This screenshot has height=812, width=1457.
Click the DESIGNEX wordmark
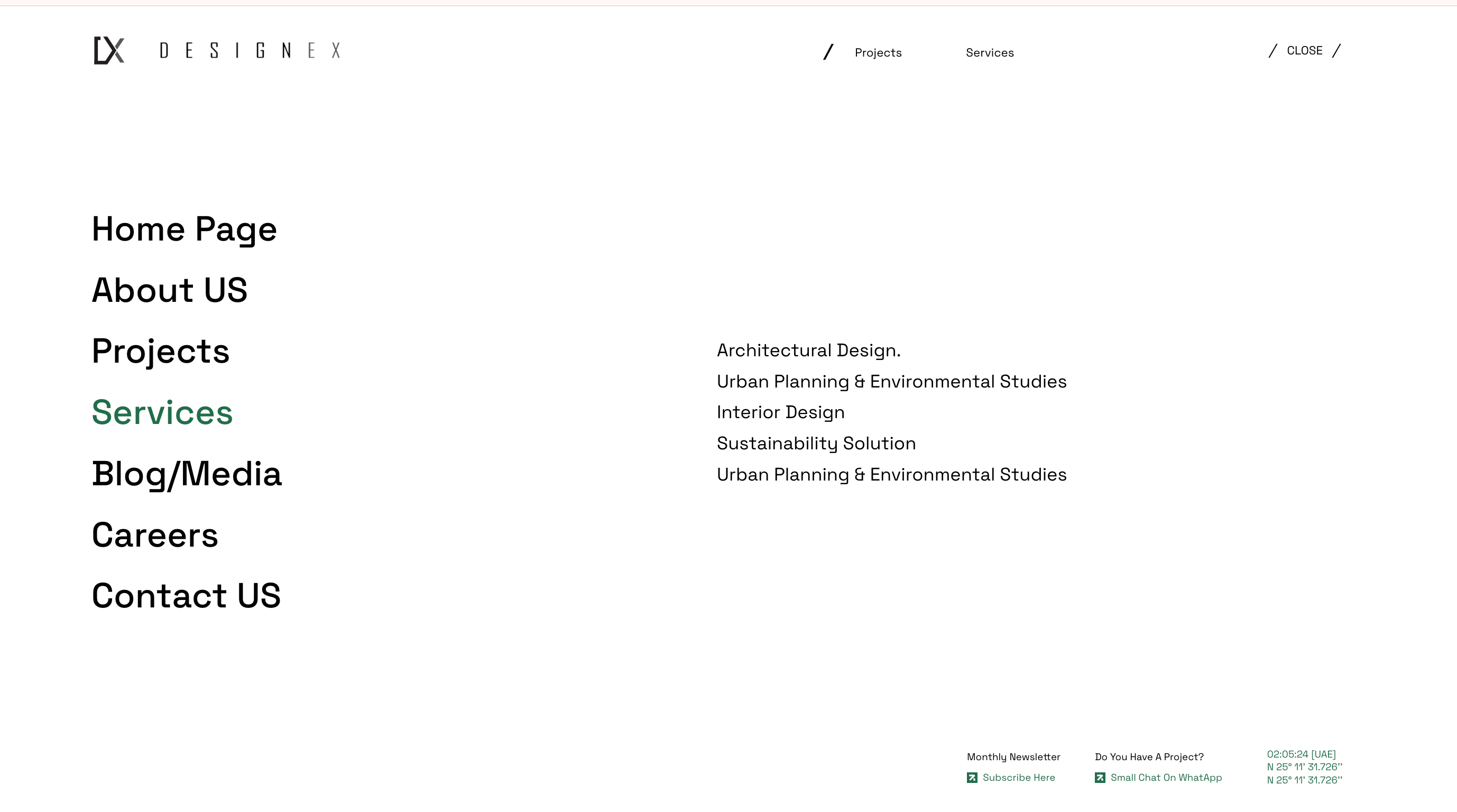(x=250, y=50)
